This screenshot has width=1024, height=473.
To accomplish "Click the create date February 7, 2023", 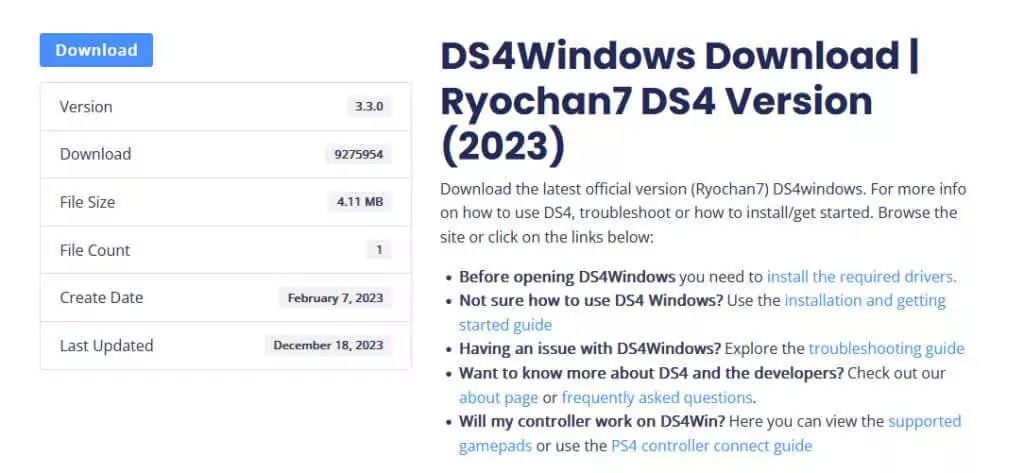I will point(335,298).
